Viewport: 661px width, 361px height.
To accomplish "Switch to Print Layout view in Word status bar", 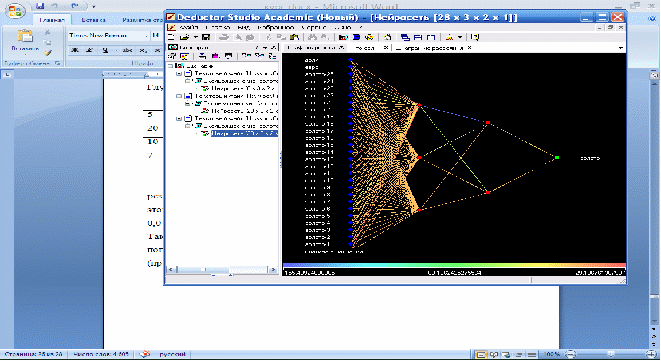I will pos(481,355).
